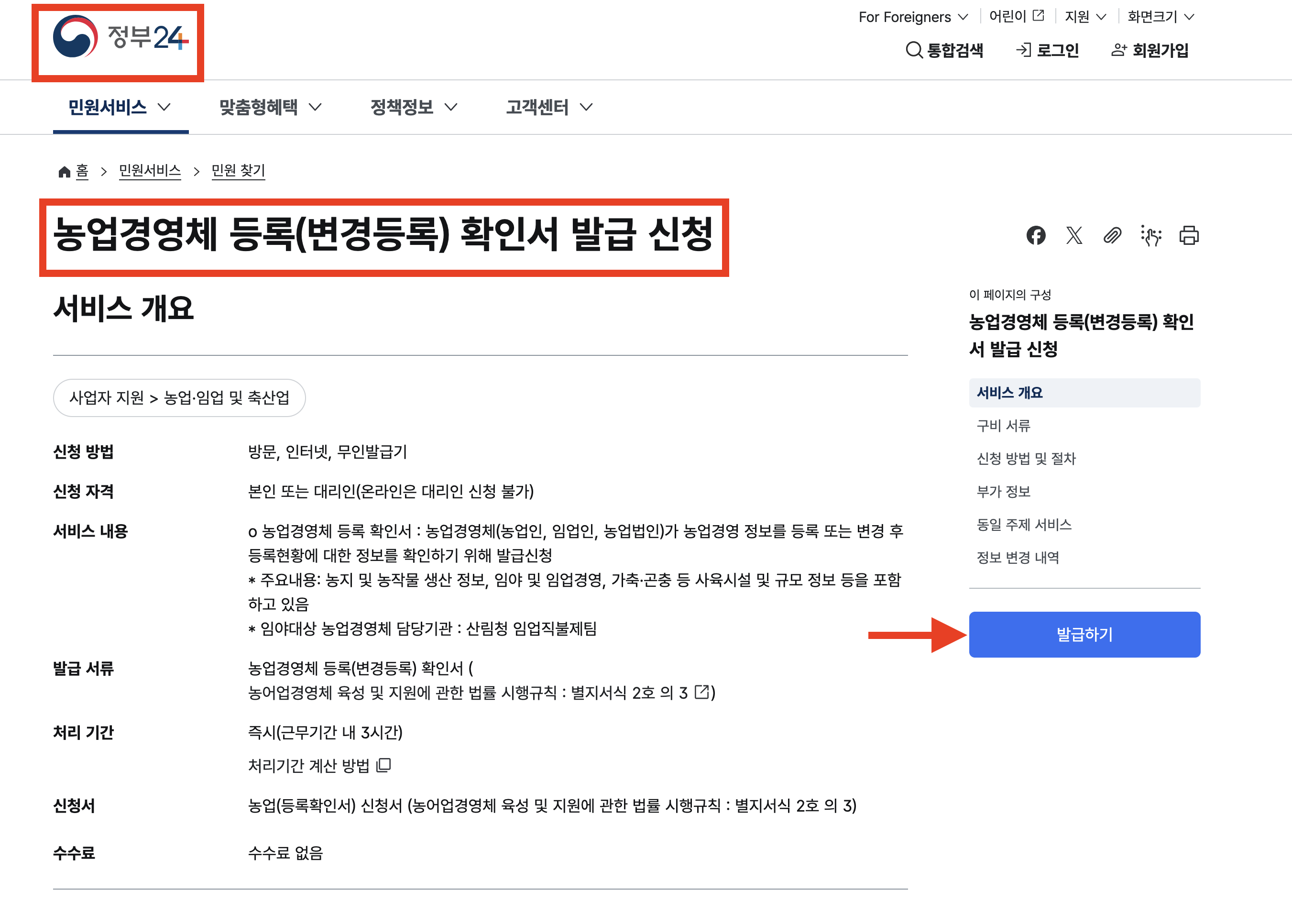
Task: Click the 로그인 link
Action: 1047,50
